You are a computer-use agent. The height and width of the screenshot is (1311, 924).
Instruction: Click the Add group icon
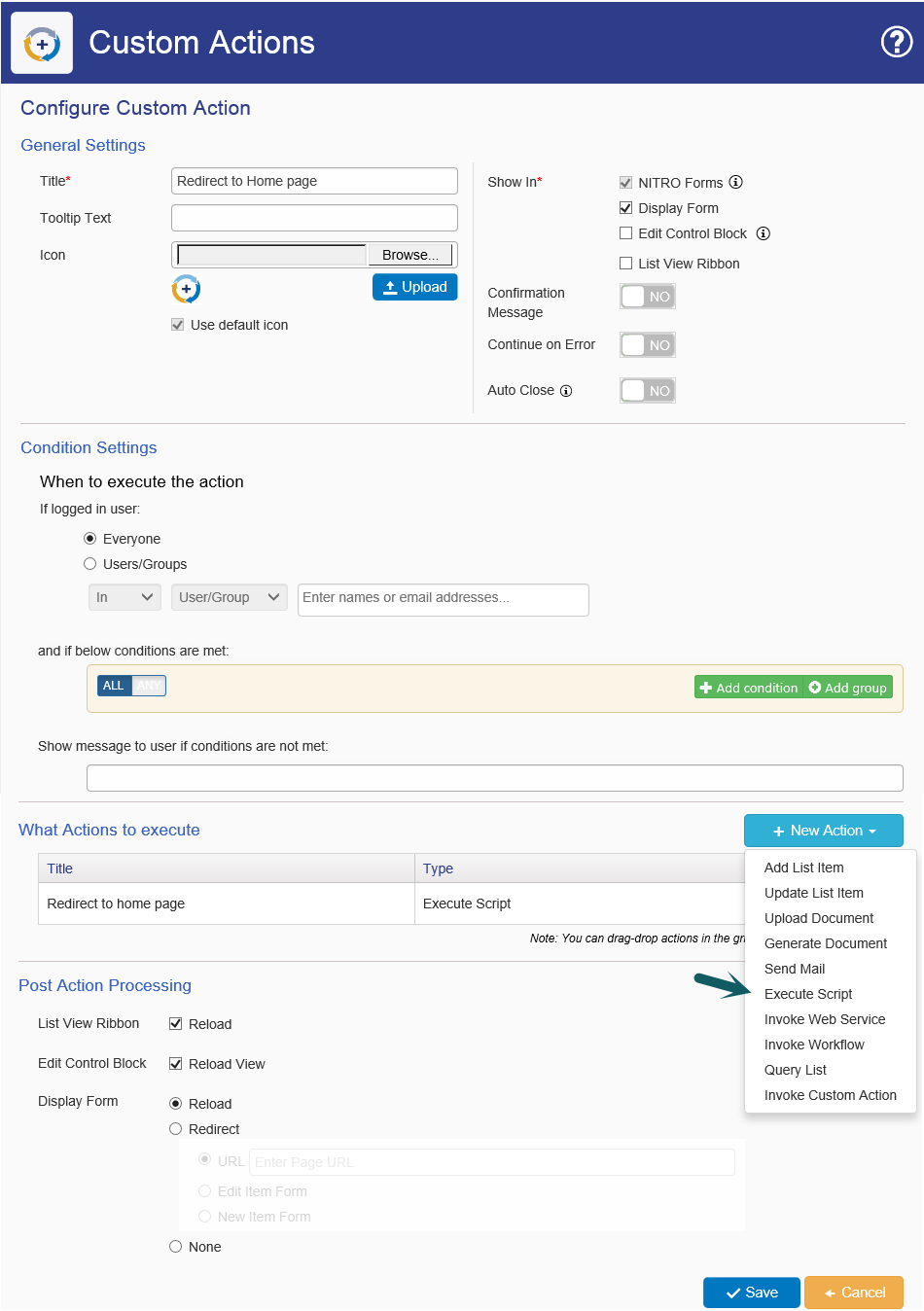[x=815, y=687]
